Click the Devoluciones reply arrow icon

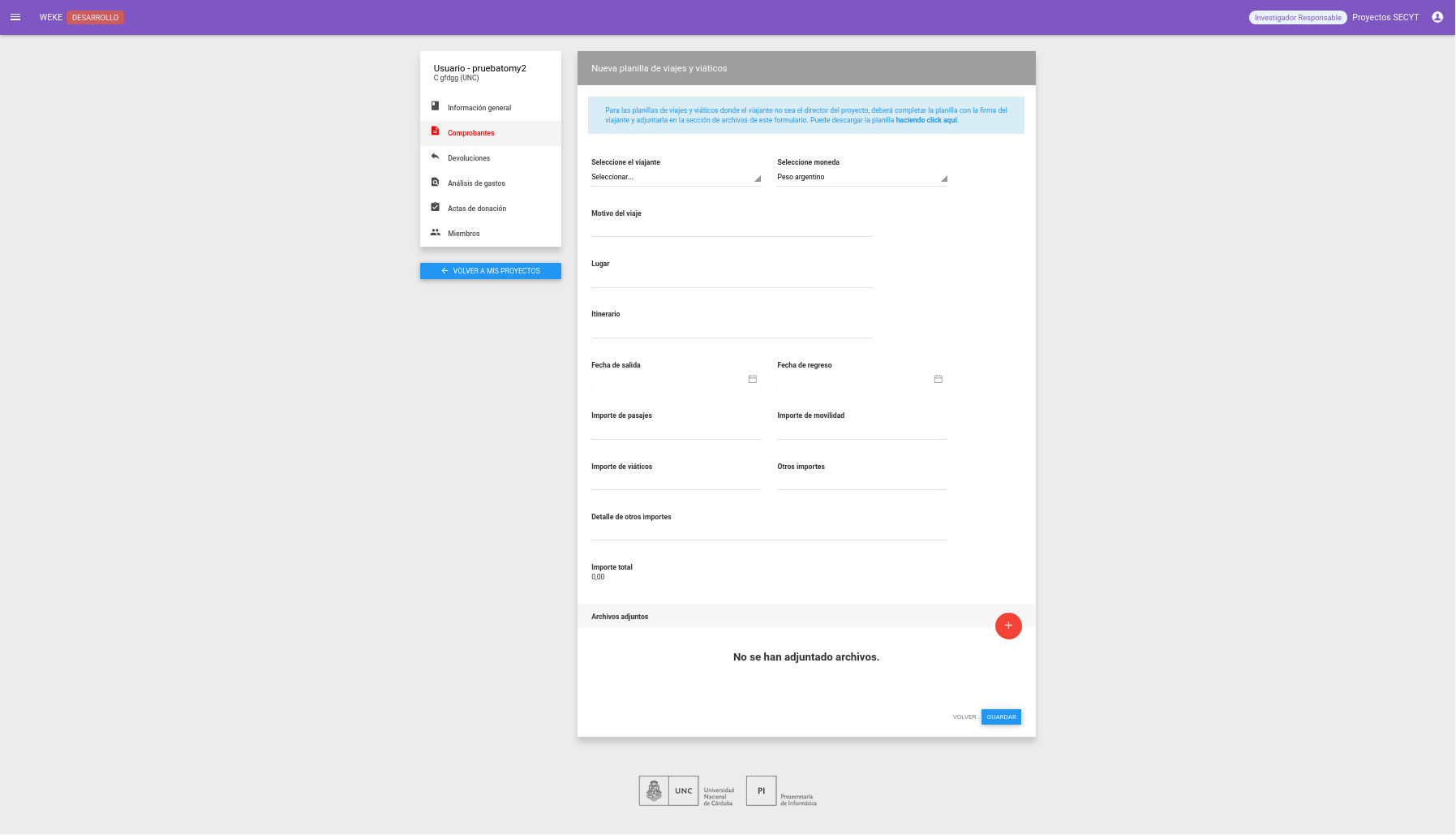[435, 157]
